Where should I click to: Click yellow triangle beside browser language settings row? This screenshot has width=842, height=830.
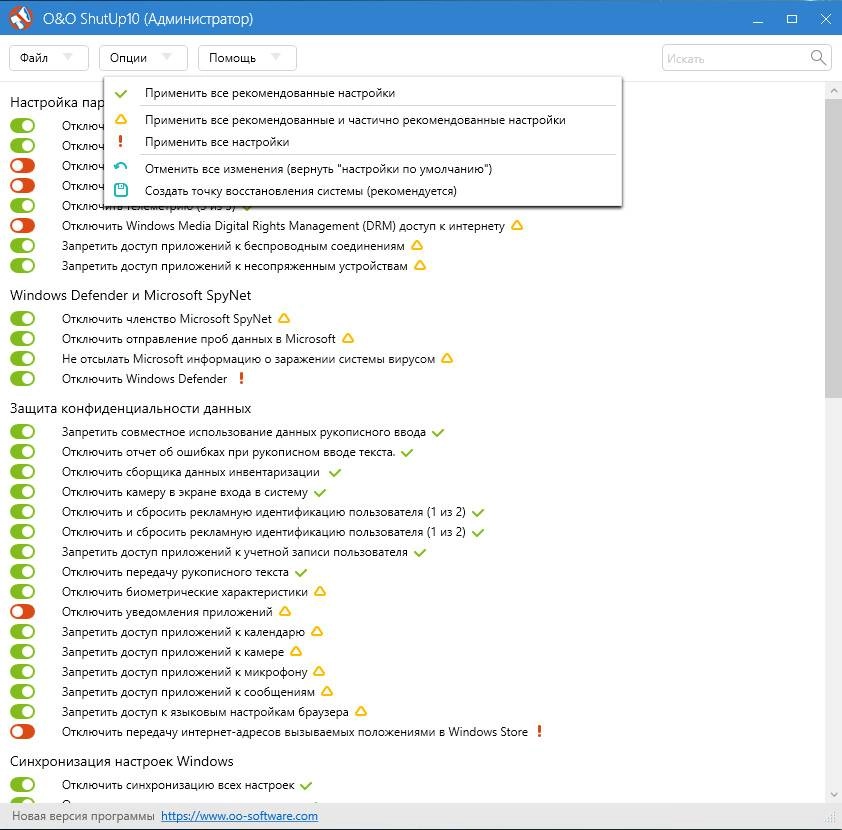[x=361, y=711]
